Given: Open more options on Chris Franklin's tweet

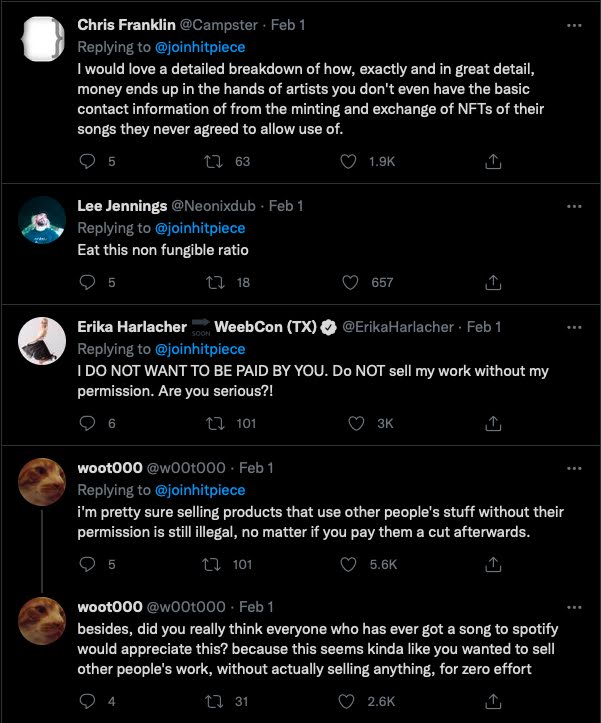Looking at the screenshot, I should tap(574, 24).
